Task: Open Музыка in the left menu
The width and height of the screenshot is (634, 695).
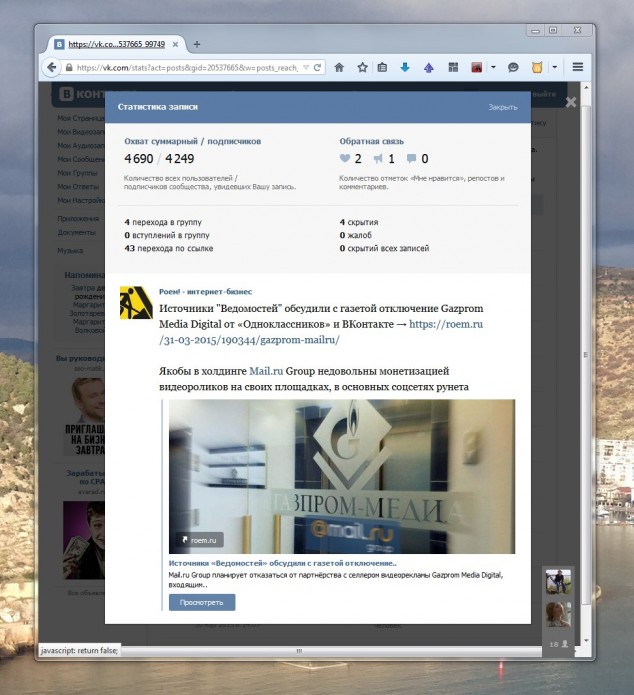Action: [70, 250]
